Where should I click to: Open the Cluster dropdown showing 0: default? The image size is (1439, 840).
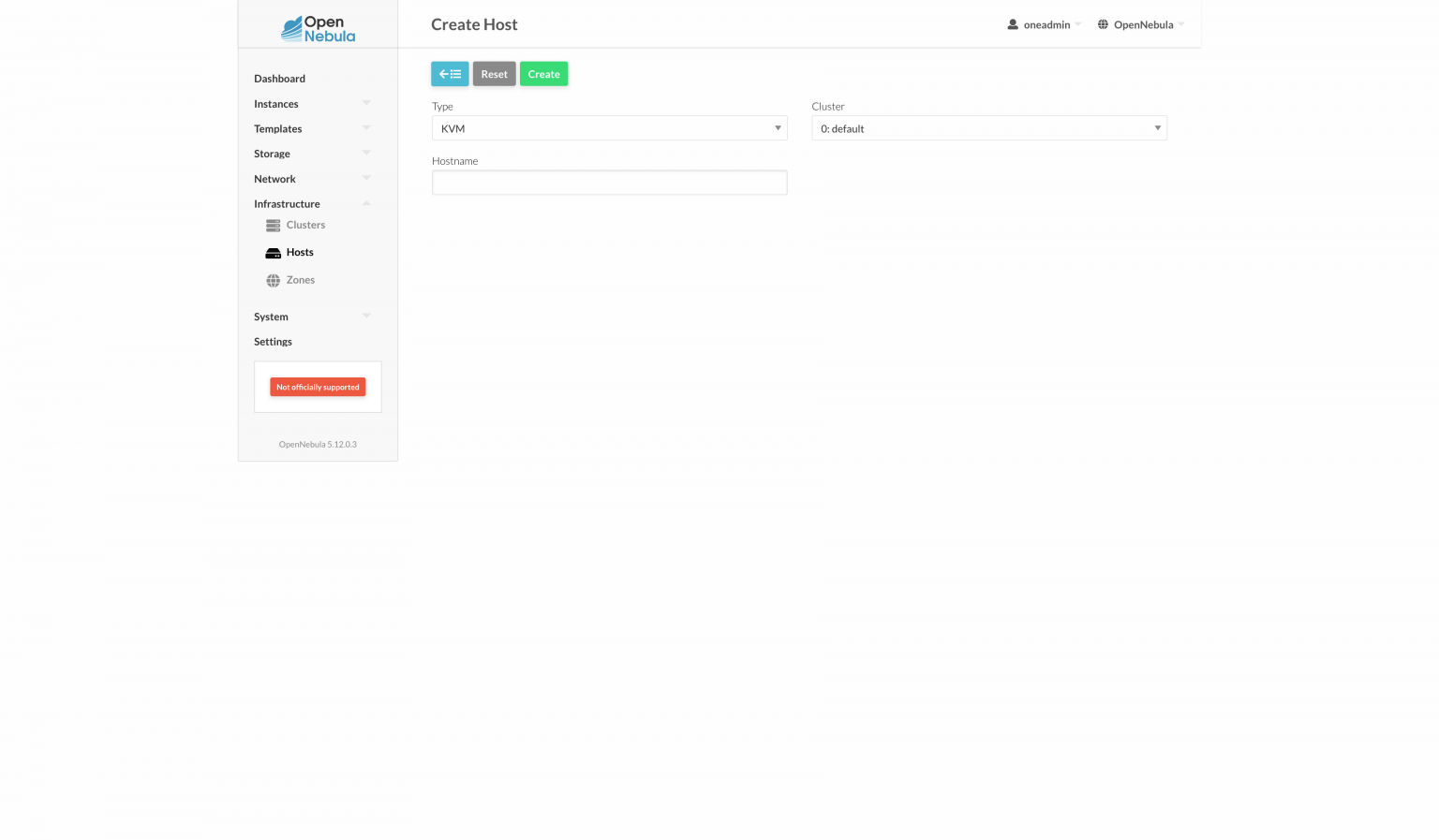click(x=989, y=127)
